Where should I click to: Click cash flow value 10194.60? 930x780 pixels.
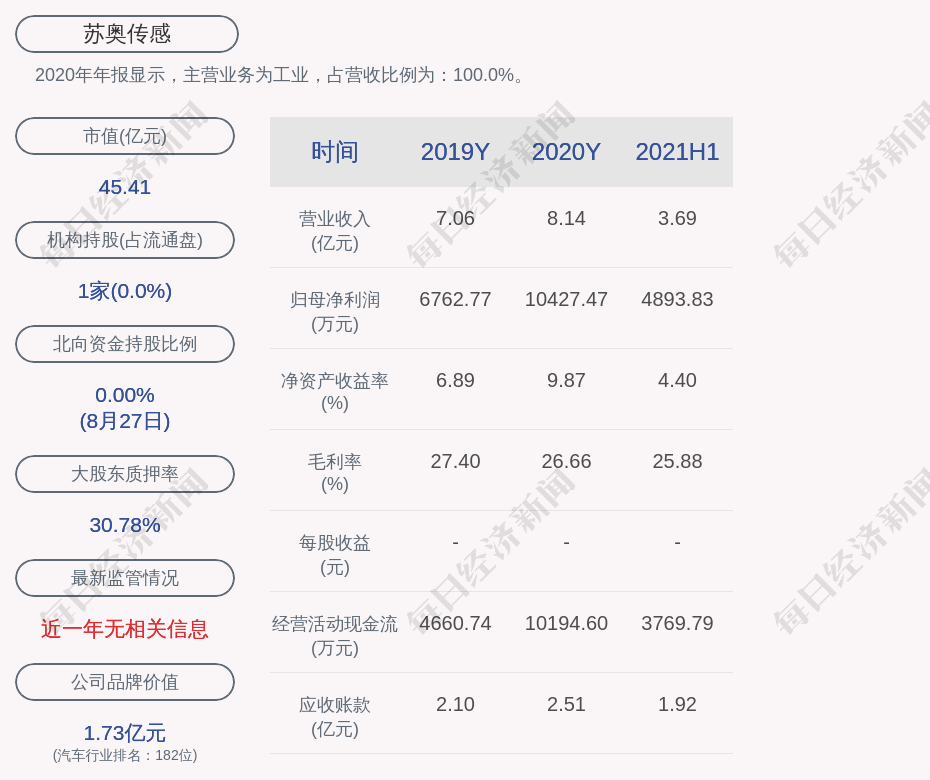coord(566,623)
